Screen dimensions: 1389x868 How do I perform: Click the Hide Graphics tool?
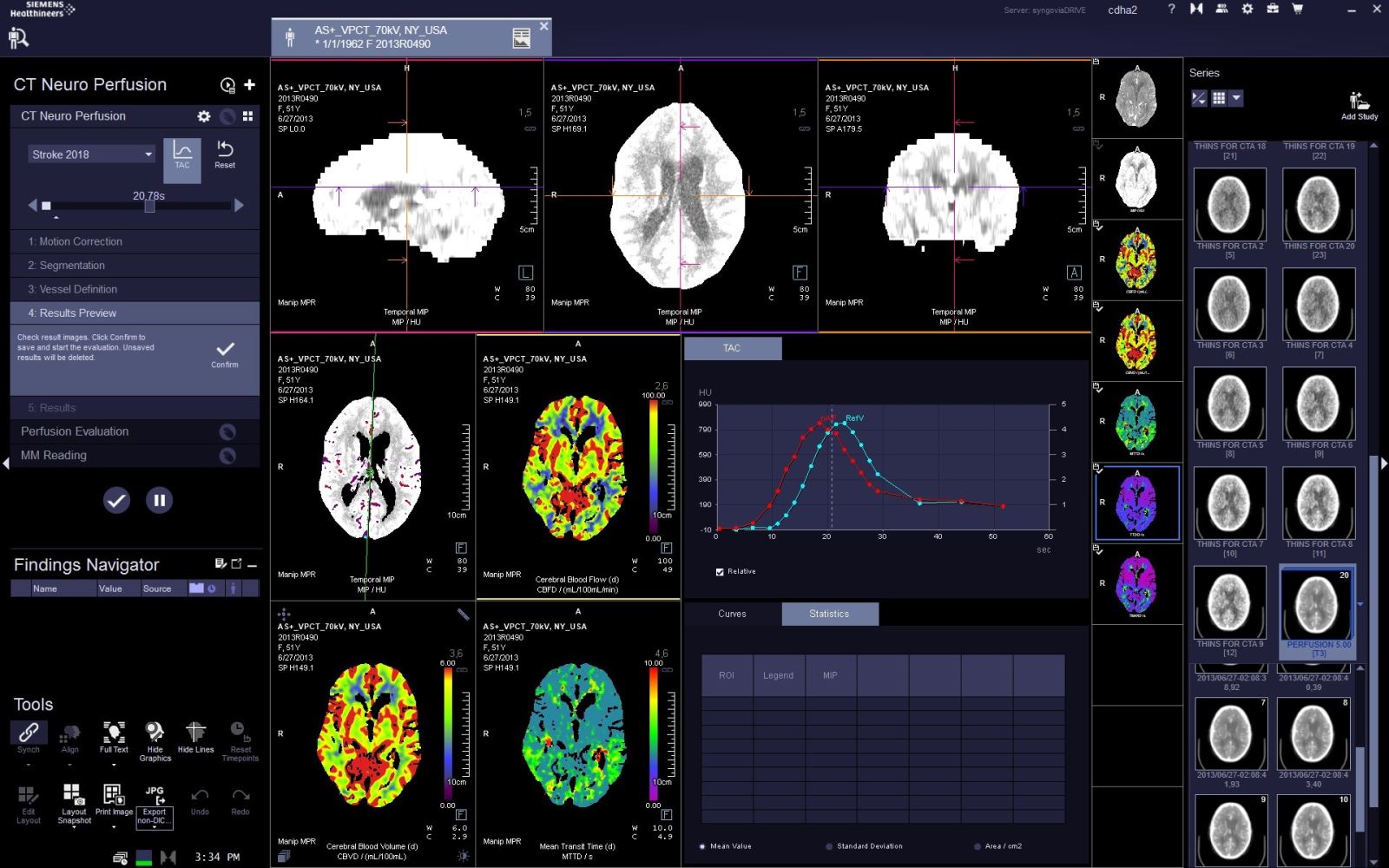coord(155,734)
